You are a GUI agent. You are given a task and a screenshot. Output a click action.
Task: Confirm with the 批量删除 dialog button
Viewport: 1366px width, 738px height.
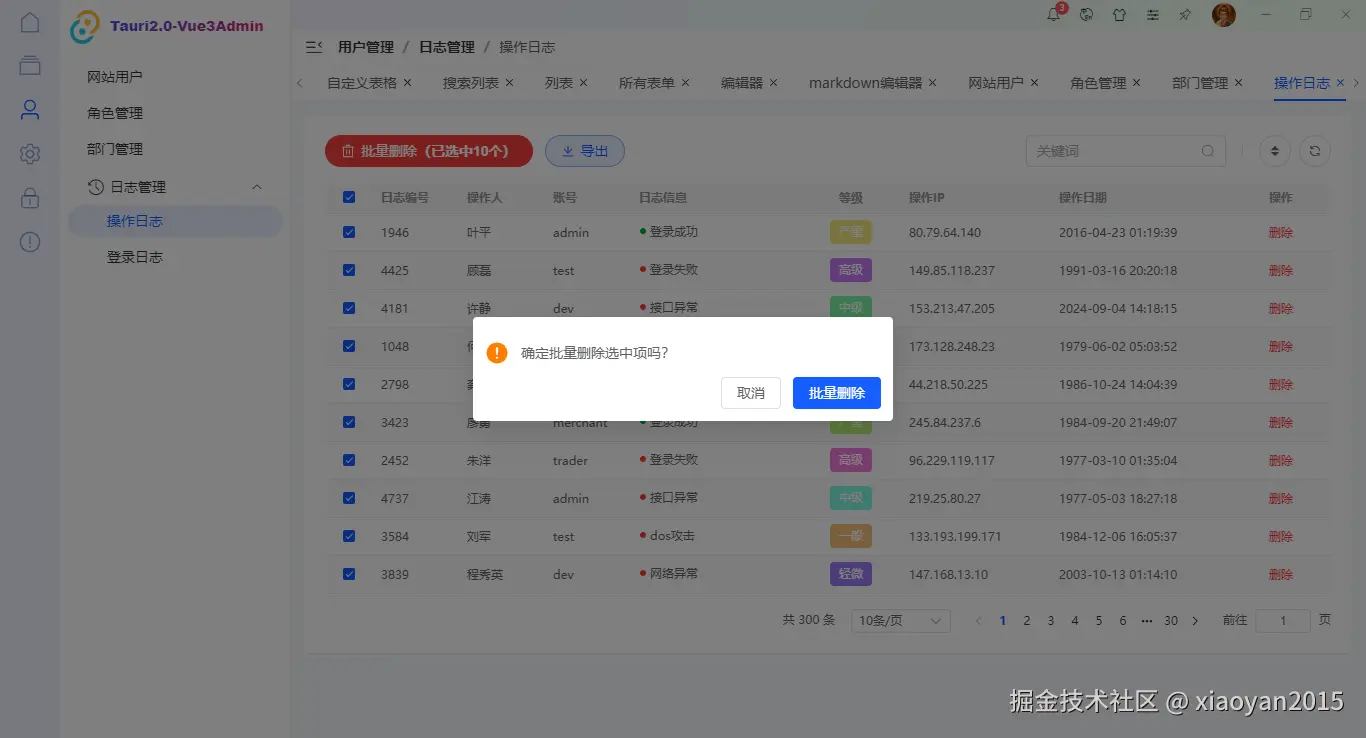coord(836,392)
